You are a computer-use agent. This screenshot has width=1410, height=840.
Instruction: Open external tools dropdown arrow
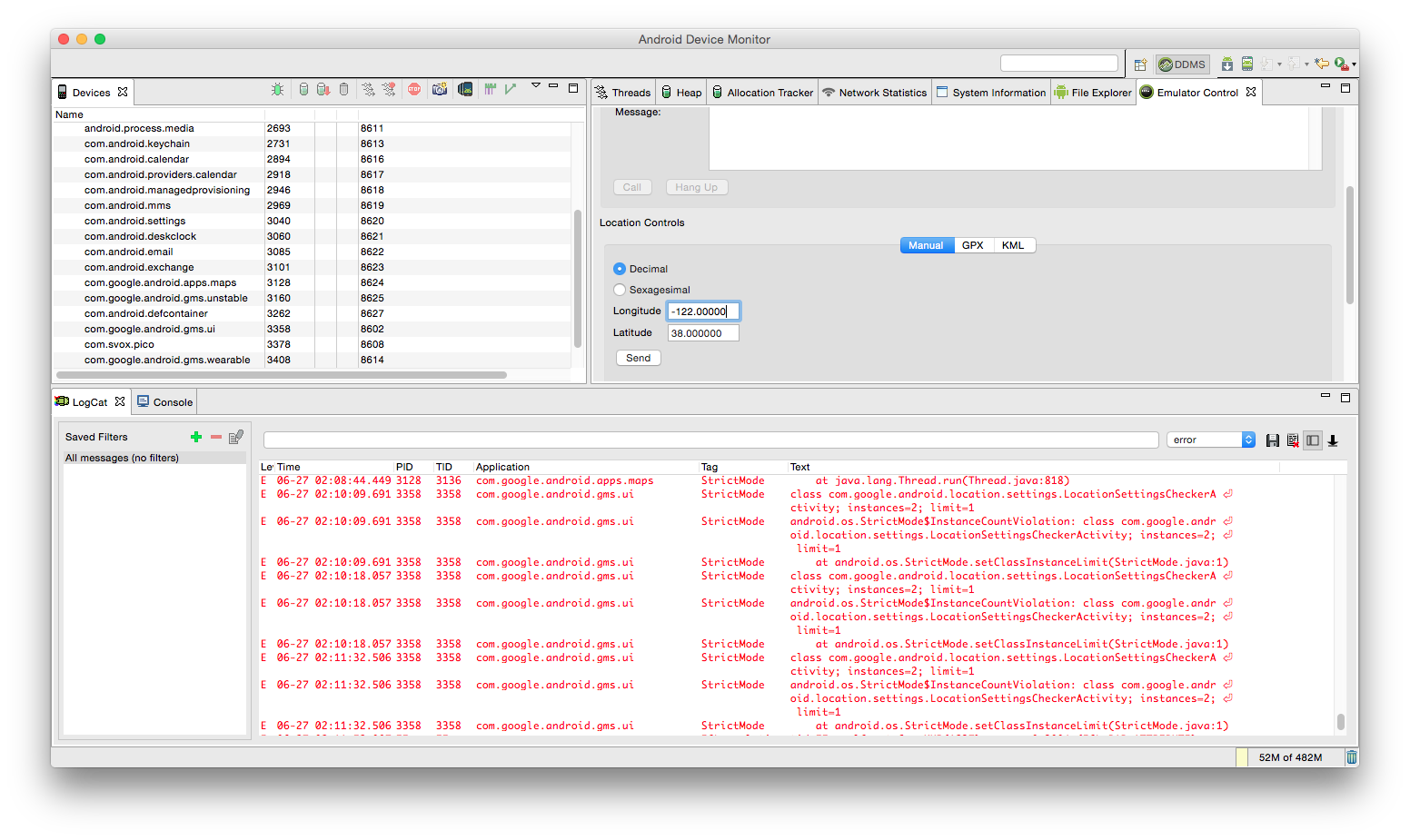coord(1354,64)
